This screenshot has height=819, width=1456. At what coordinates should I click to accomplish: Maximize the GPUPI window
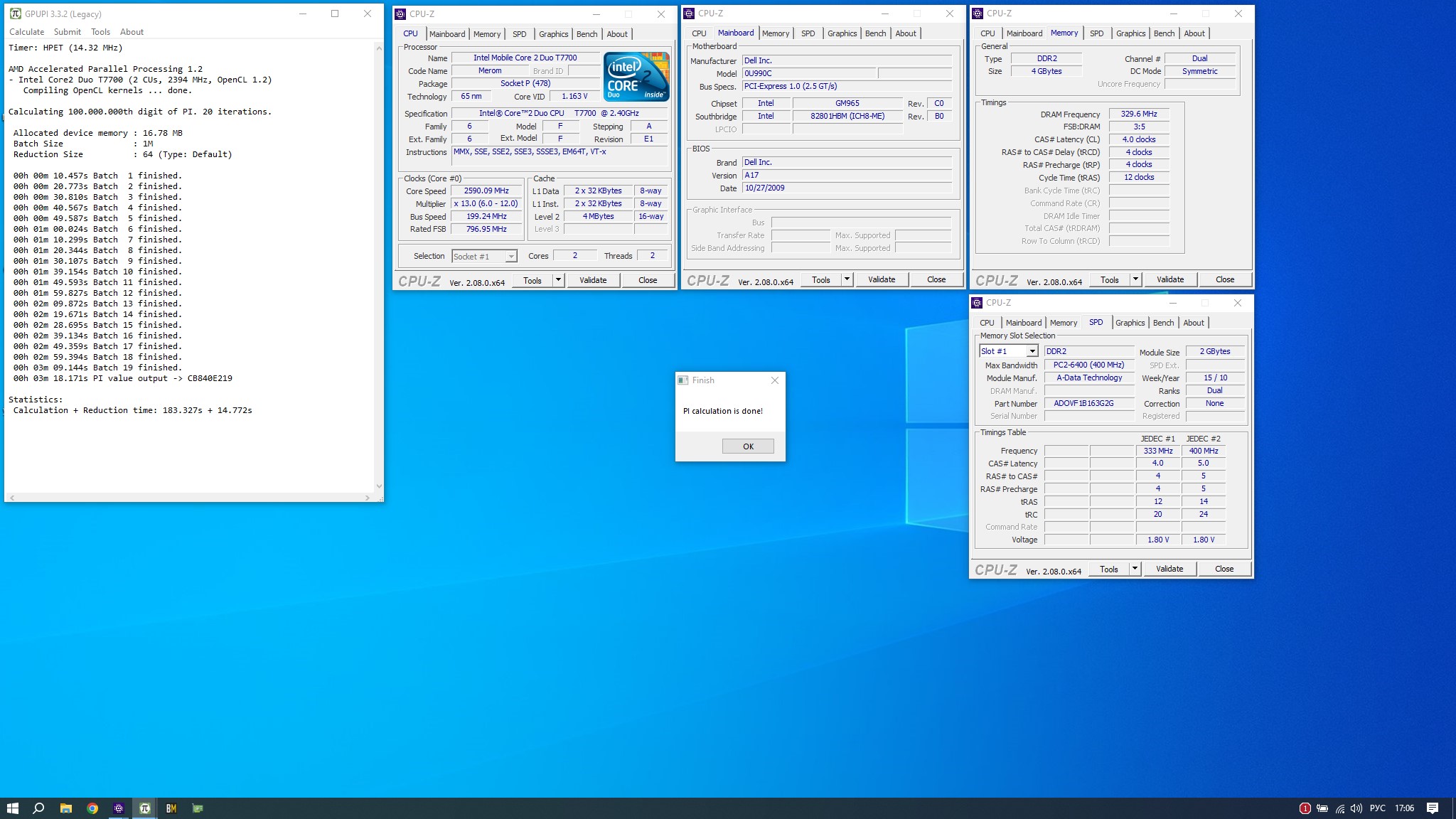point(335,14)
